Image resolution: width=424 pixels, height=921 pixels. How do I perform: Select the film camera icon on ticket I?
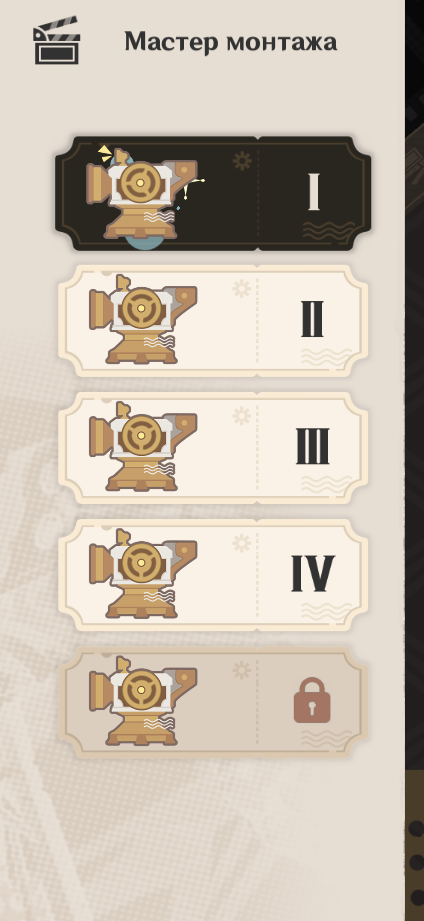[x=142, y=197]
